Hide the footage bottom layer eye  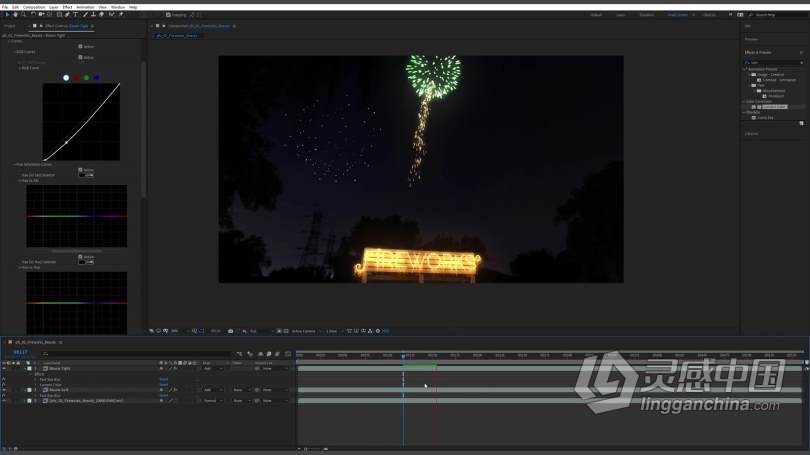pyautogui.click(x=4, y=401)
